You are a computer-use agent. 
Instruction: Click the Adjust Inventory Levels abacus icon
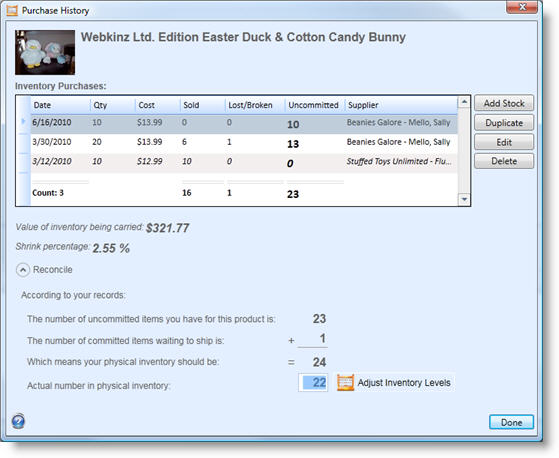[345, 383]
